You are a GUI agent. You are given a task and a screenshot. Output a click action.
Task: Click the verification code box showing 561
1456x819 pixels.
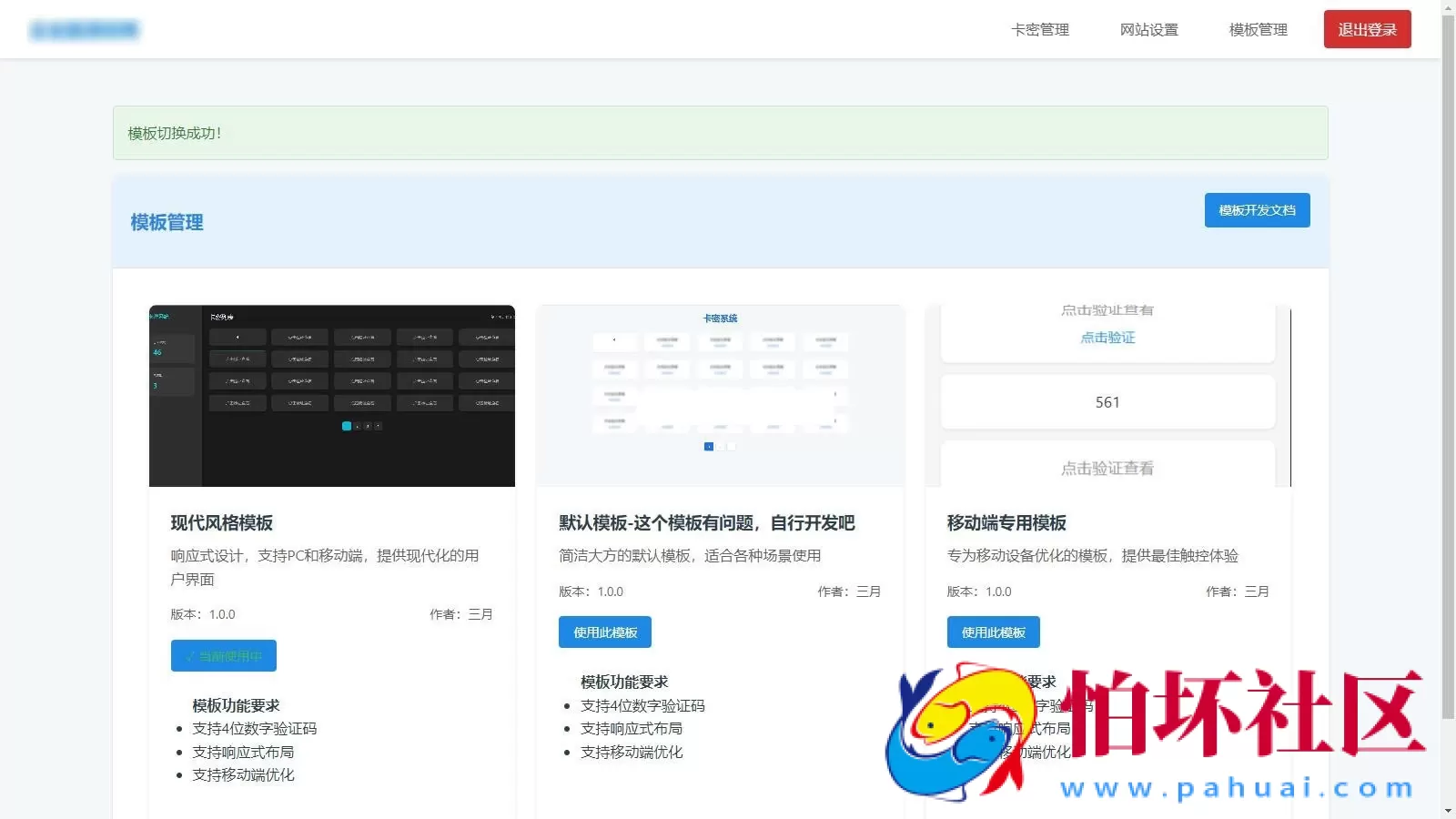click(1107, 401)
